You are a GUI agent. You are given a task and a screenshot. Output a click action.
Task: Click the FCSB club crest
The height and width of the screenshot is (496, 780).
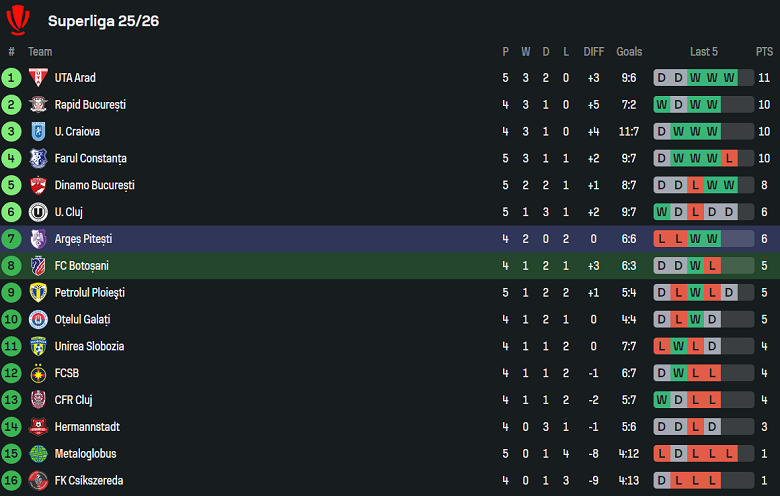[x=38, y=373]
